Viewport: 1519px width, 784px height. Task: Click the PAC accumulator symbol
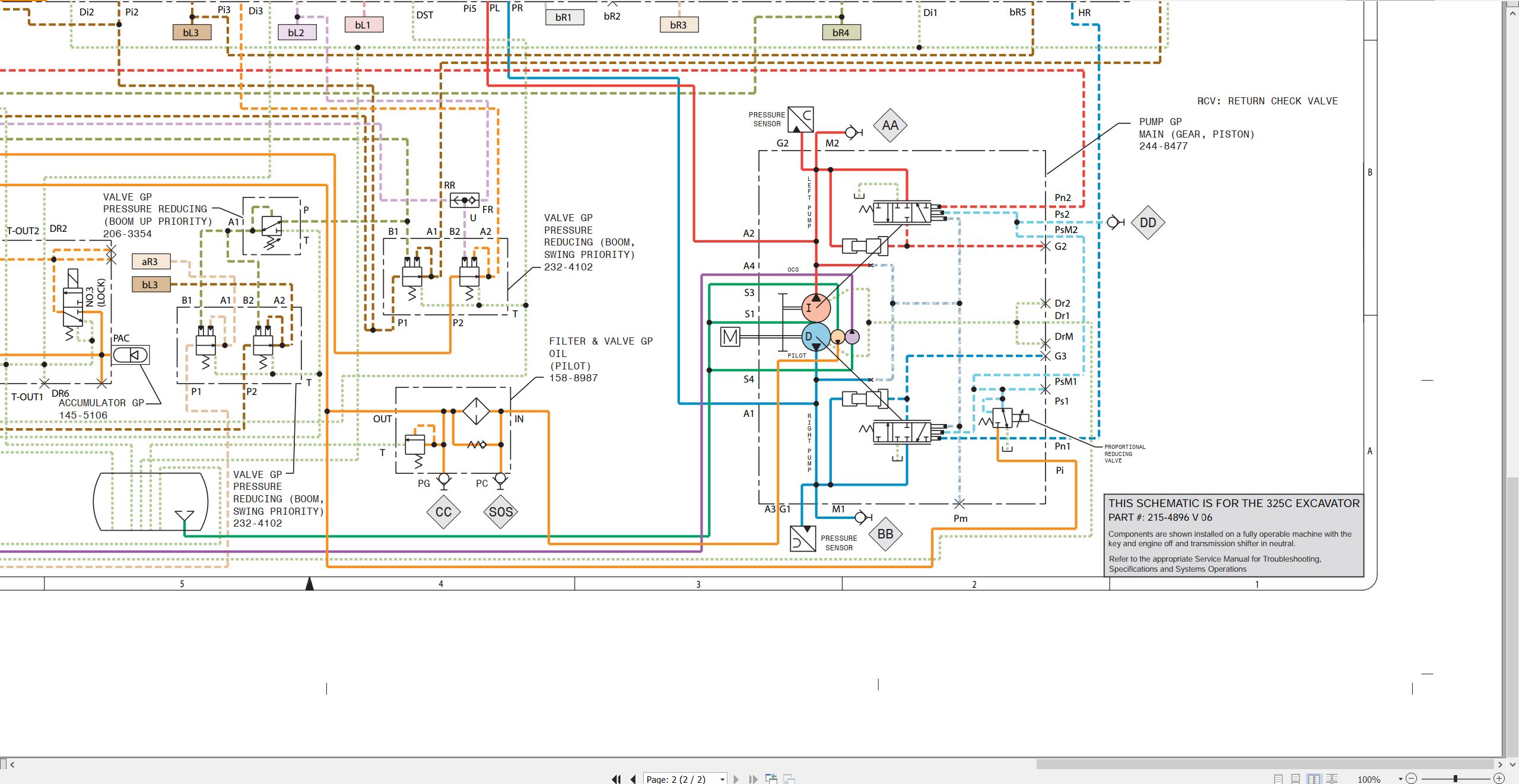(131, 355)
